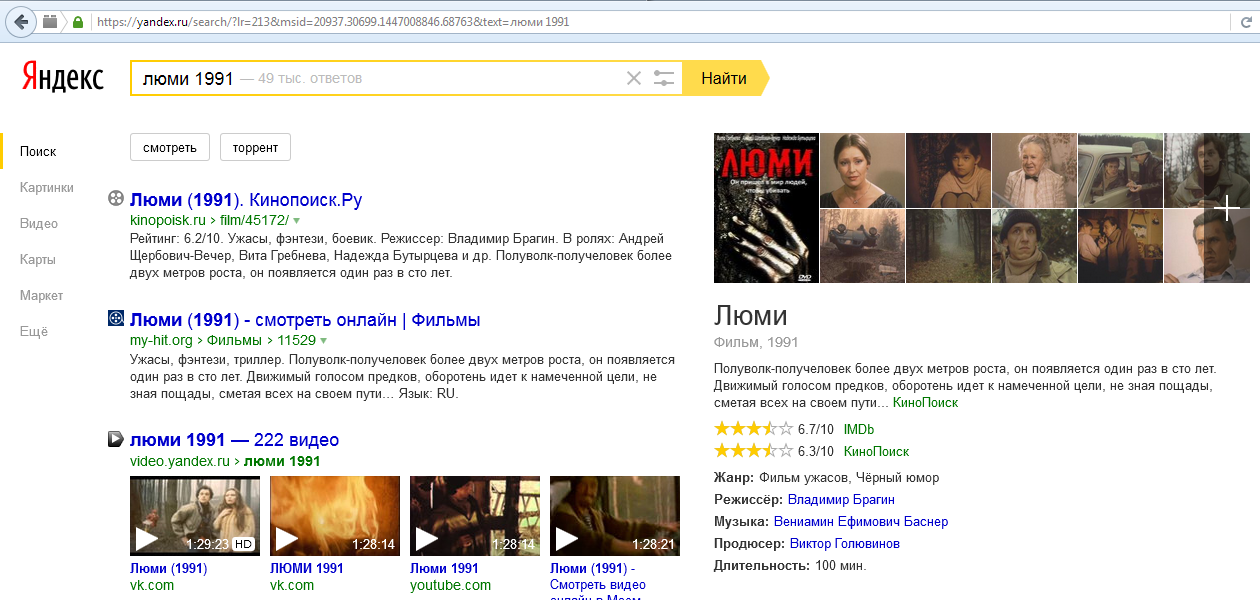The width and height of the screenshot is (1260, 600).
Task: Play the fourth video thumbnail 1:28:21
Action: coord(615,515)
